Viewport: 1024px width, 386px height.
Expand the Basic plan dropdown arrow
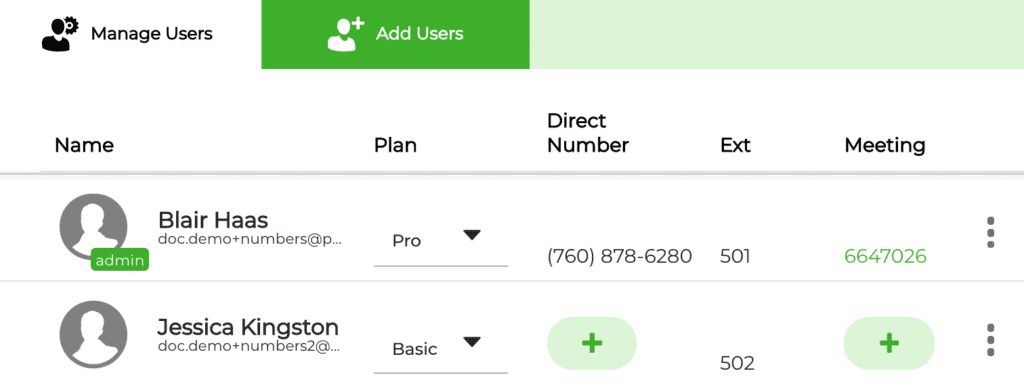click(x=472, y=342)
